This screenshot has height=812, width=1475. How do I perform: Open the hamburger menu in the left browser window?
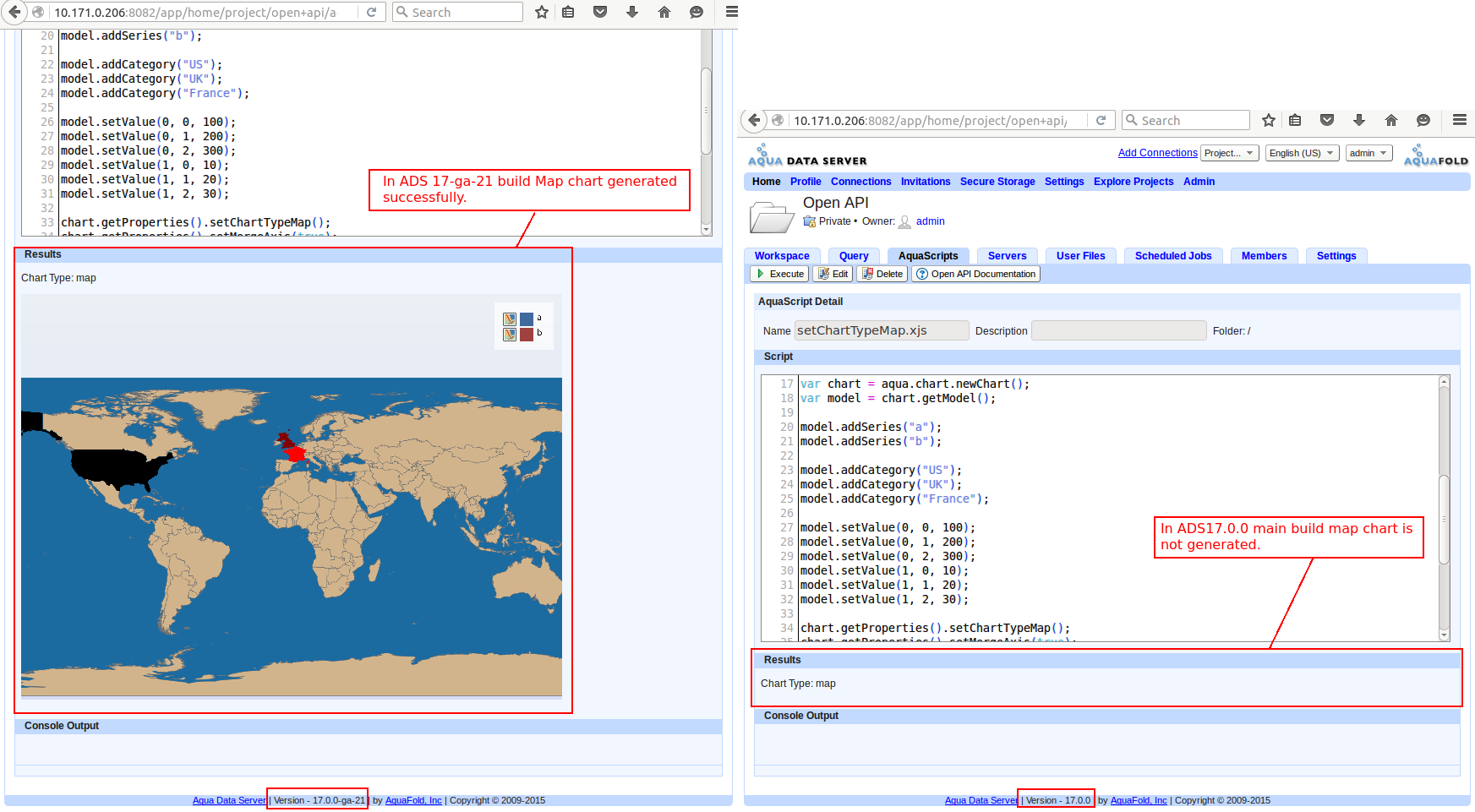[x=731, y=12]
